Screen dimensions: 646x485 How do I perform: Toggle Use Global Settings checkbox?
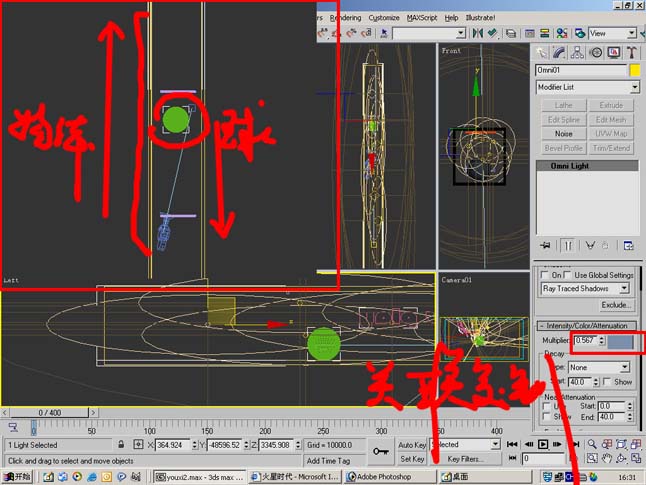click(567, 275)
